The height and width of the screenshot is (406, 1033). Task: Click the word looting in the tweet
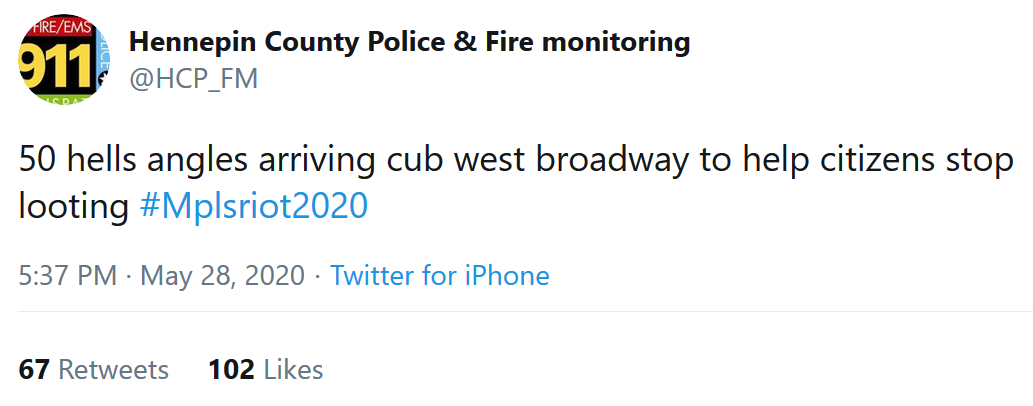[x=75, y=206]
